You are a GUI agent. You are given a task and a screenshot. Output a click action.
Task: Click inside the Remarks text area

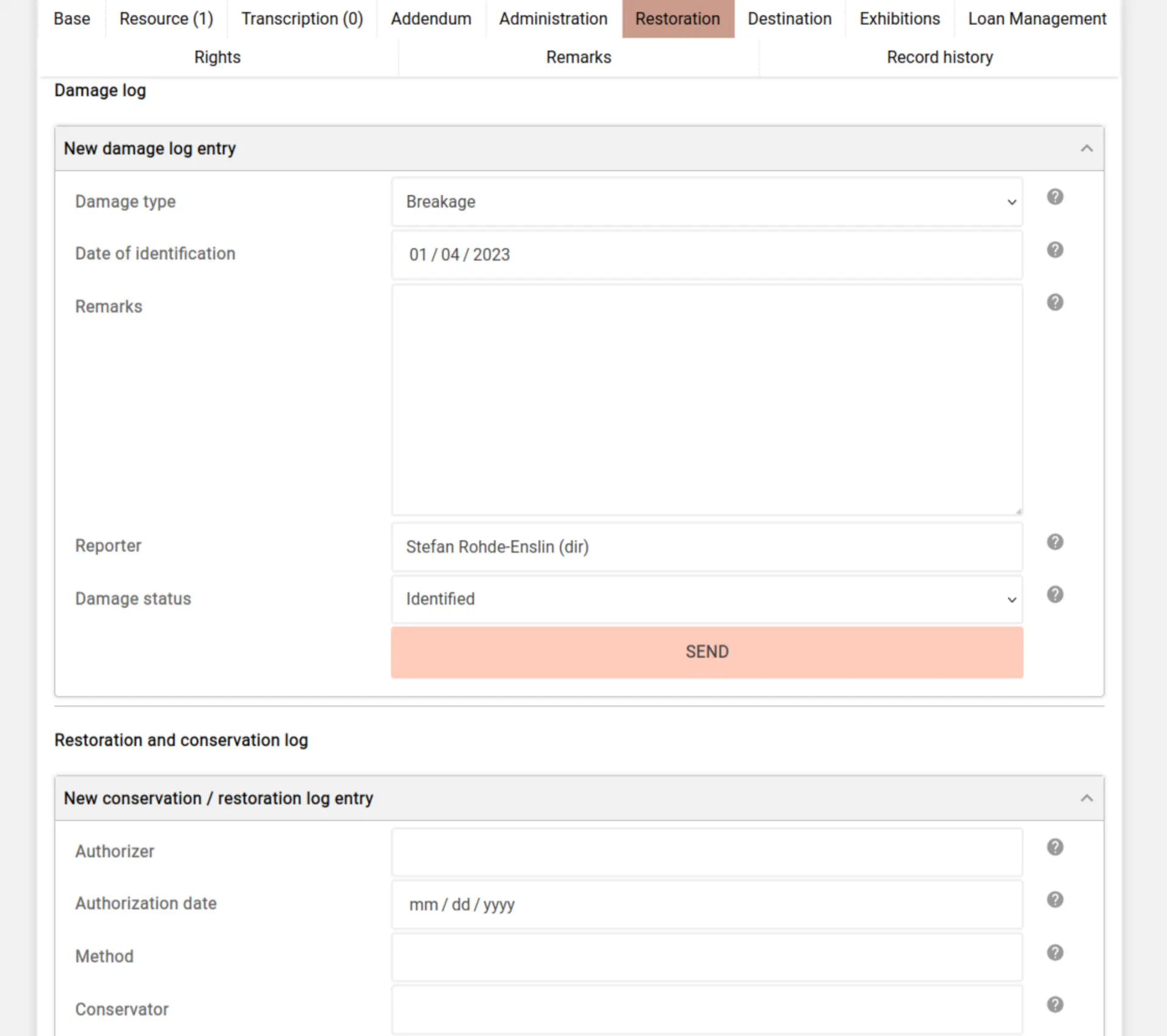point(707,400)
